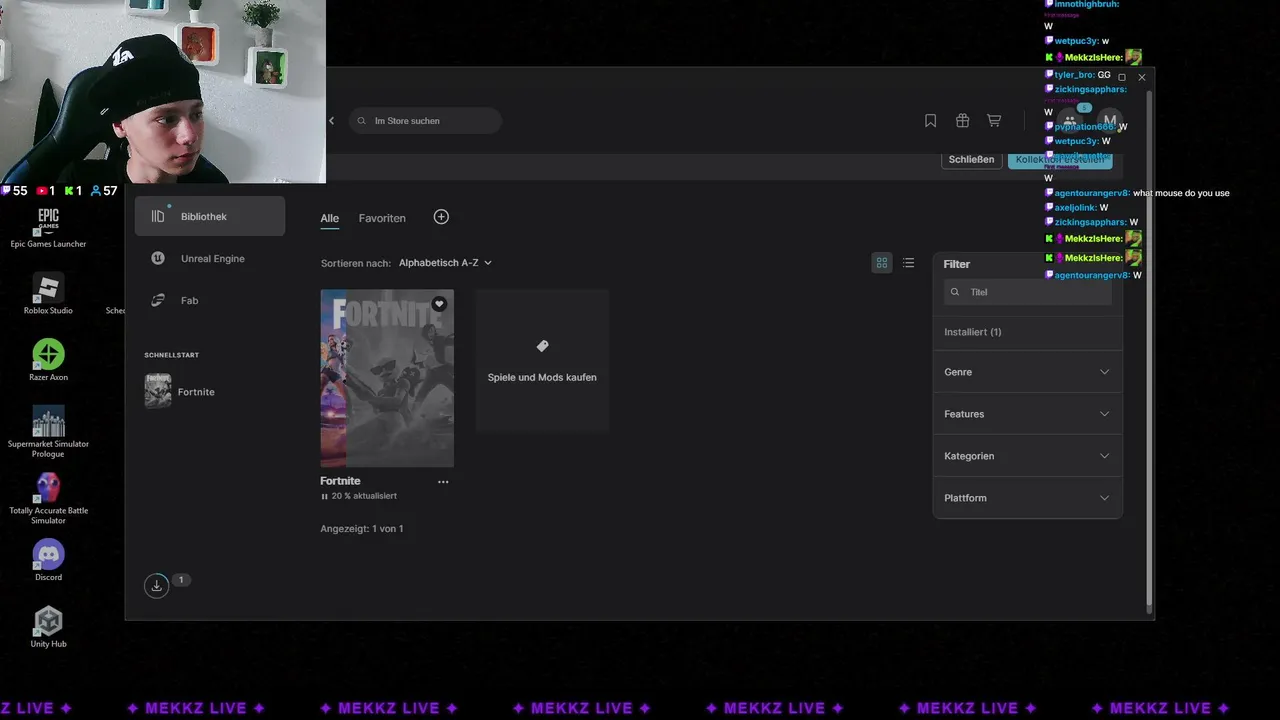Click the gift icon in the header
This screenshot has height=720, width=1280.
point(962,121)
